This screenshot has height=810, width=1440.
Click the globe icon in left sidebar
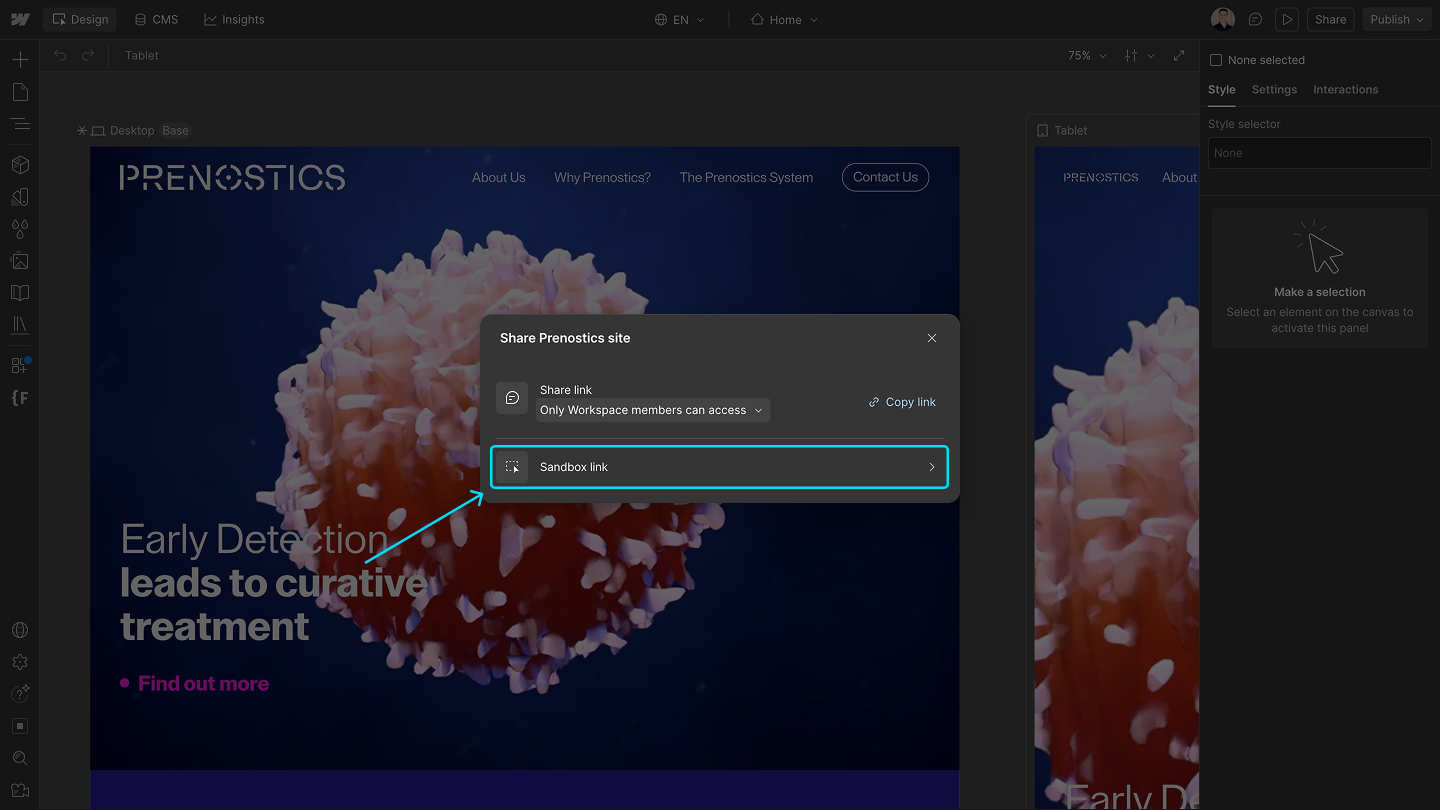pyautogui.click(x=20, y=630)
